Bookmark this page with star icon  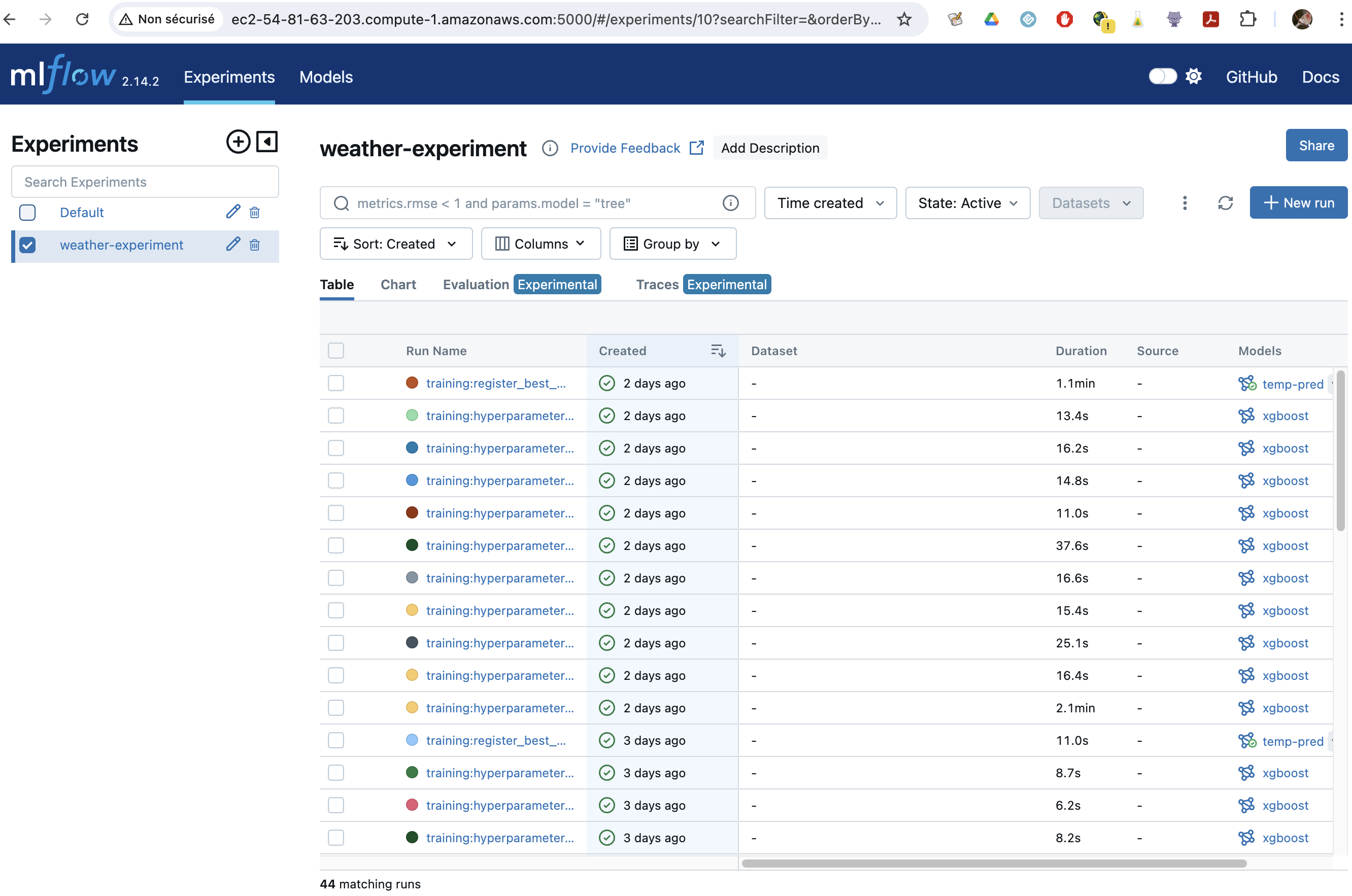coord(904,19)
